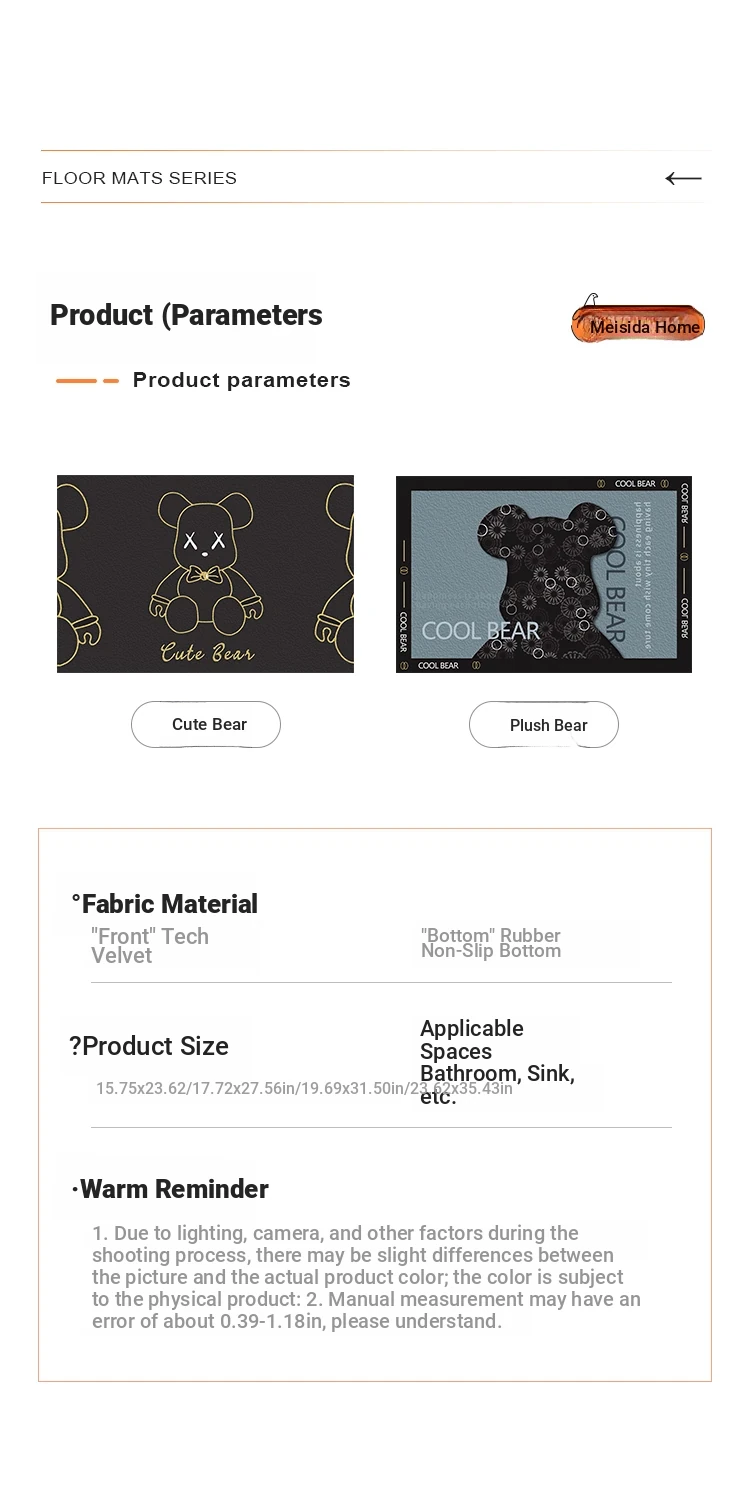Click the "Bottom" Rubber Non-Slip Bottom text

(x=491, y=943)
